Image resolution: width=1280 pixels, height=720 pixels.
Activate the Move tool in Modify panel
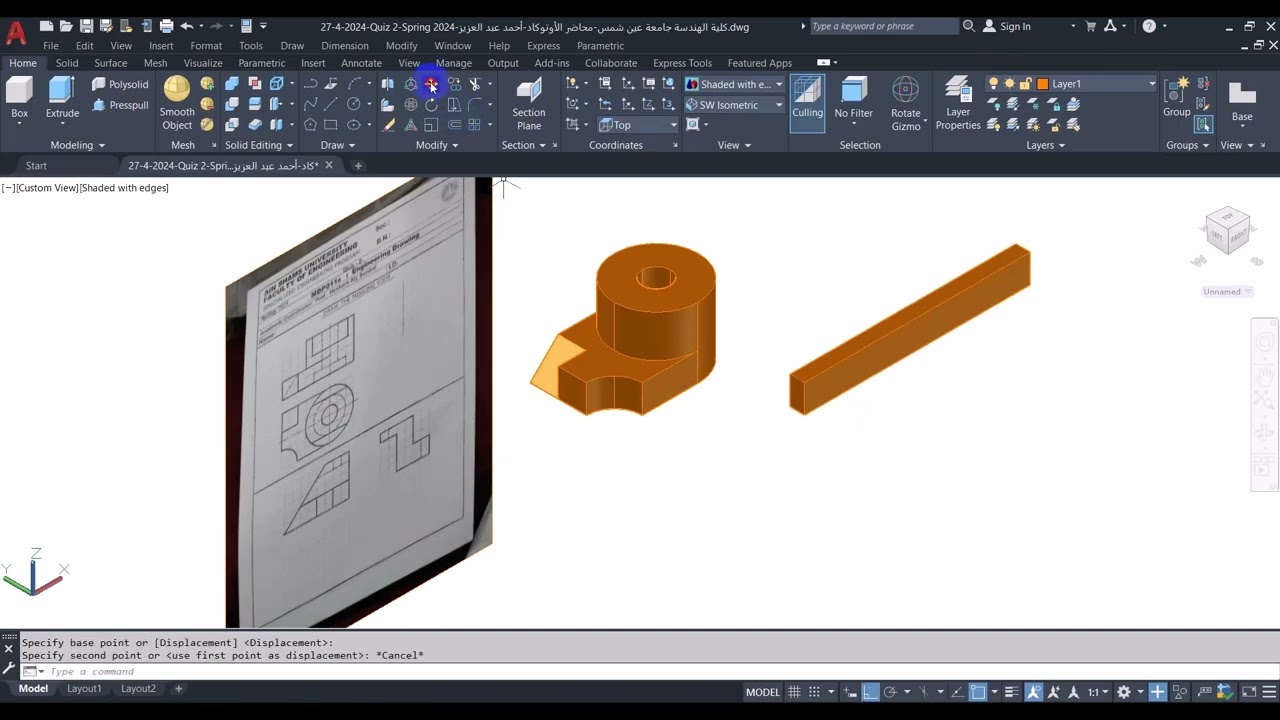click(431, 84)
